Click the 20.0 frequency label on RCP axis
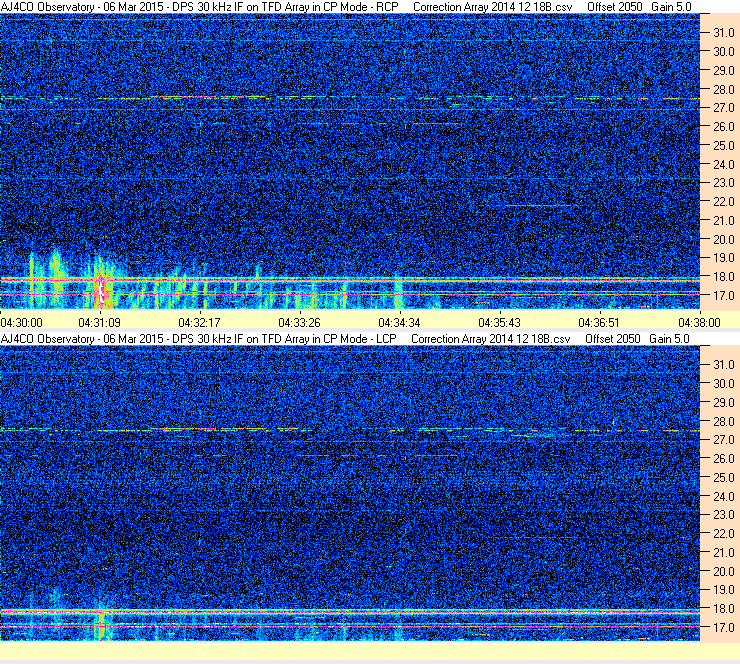 click(723, 239)
